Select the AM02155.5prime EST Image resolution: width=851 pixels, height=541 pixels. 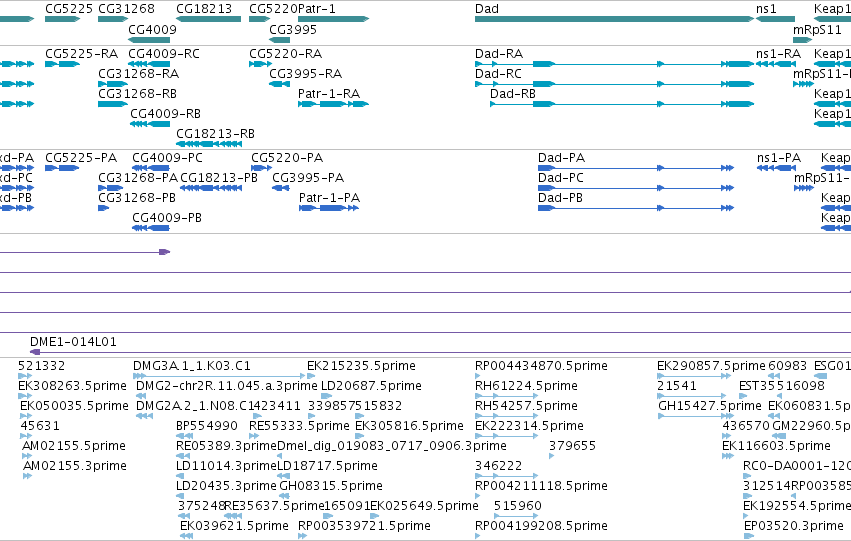click(27, 456)
